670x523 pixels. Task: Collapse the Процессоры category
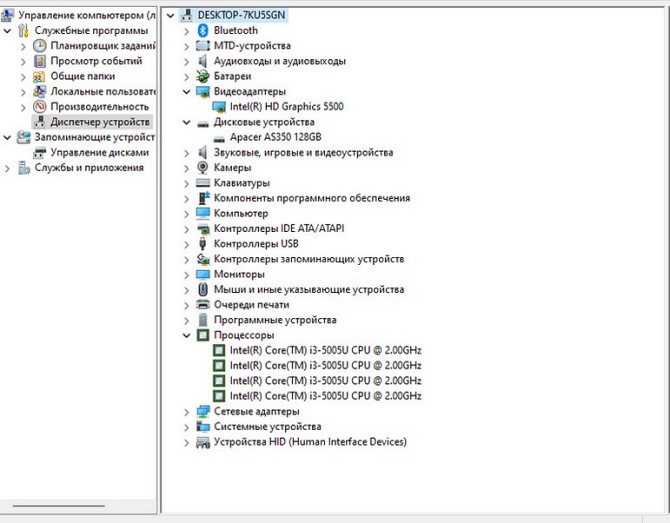(187, 336)
